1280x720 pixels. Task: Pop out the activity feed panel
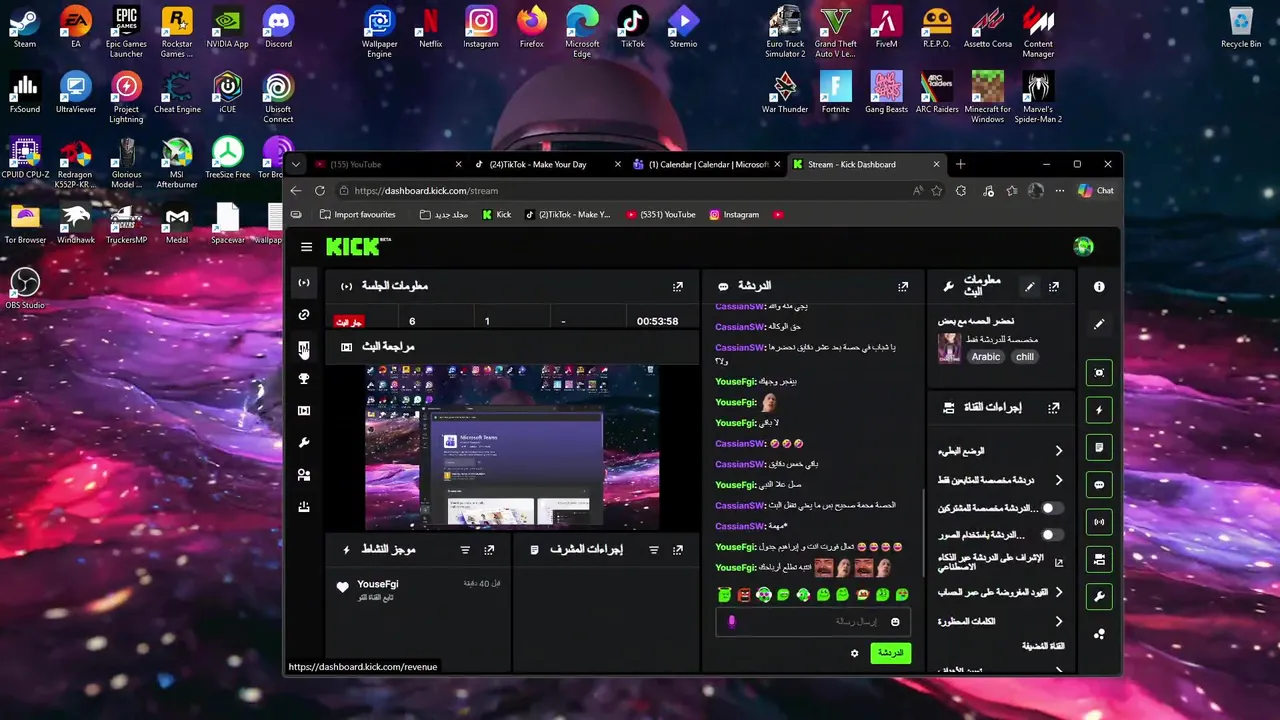(489, 550)
